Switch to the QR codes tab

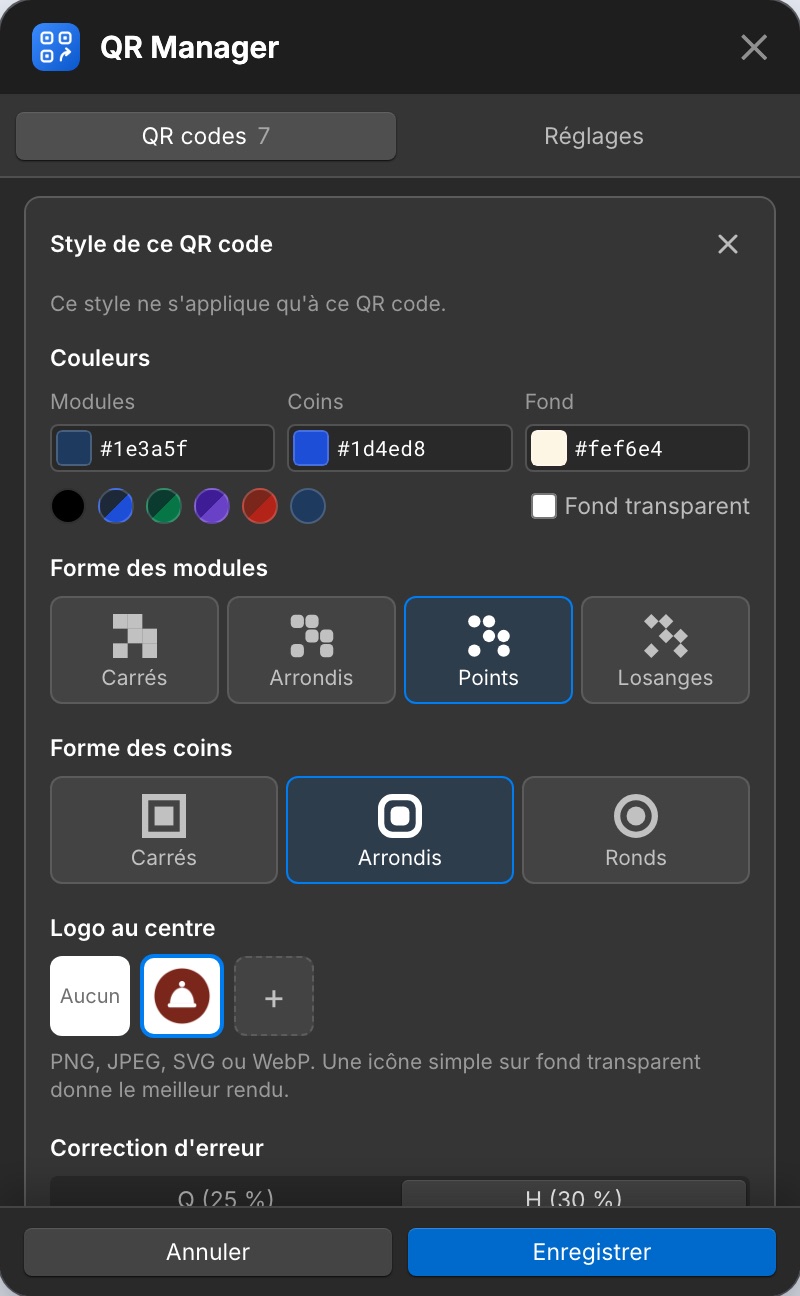[x=206, y=136]
